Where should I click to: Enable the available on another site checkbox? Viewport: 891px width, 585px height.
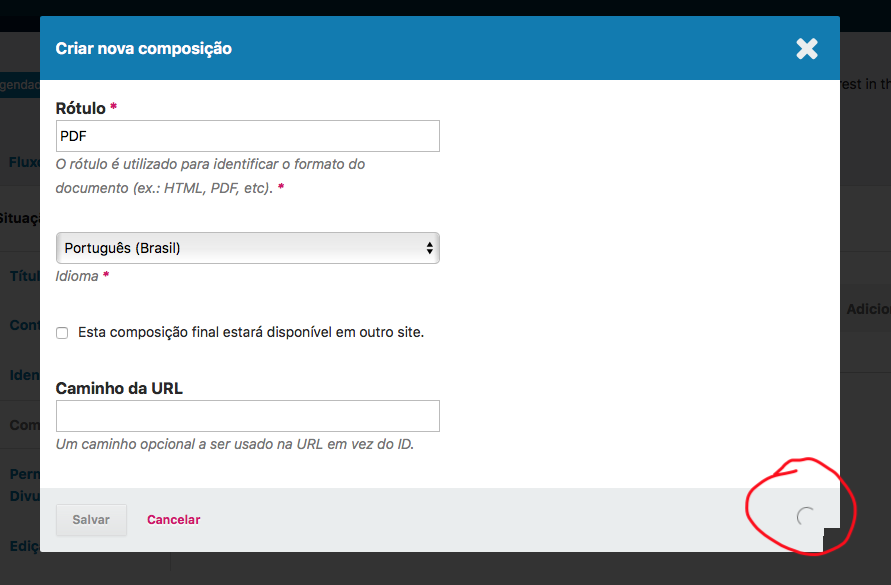coord(62,333)
